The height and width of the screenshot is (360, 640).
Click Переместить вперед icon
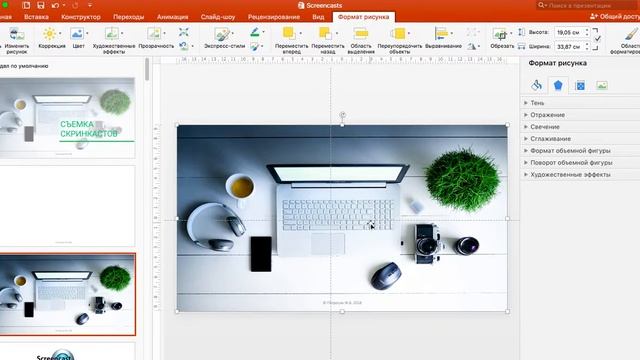tap(289, 33)
